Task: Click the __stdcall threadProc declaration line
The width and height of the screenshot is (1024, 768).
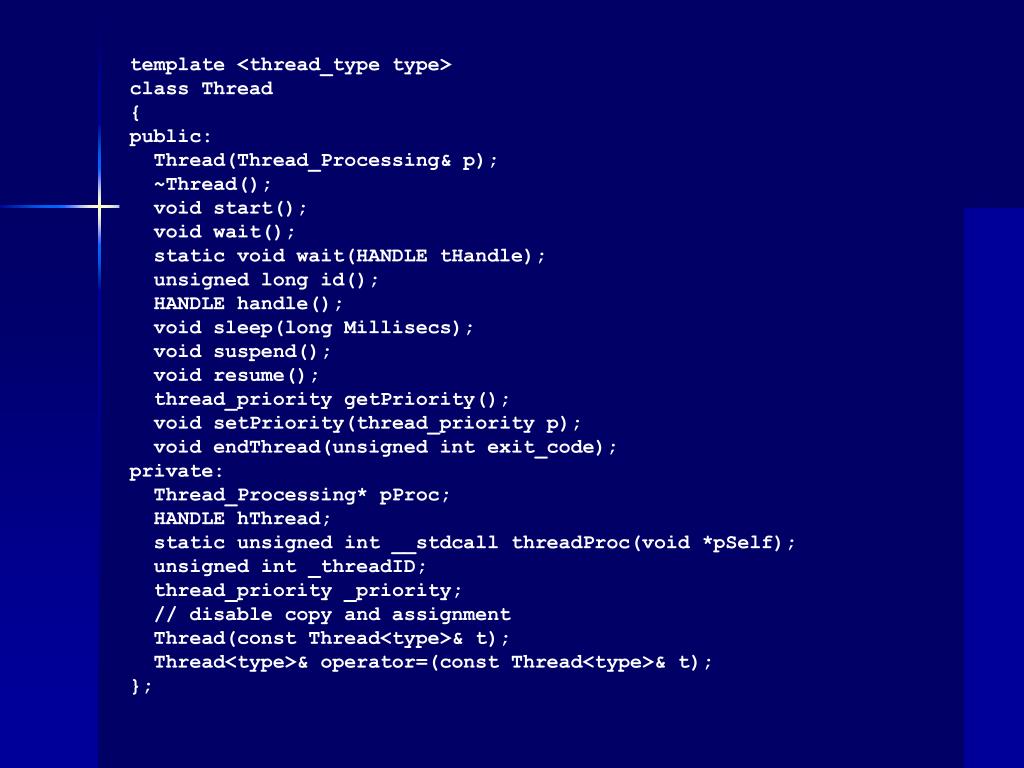Action: pos(475,543)
